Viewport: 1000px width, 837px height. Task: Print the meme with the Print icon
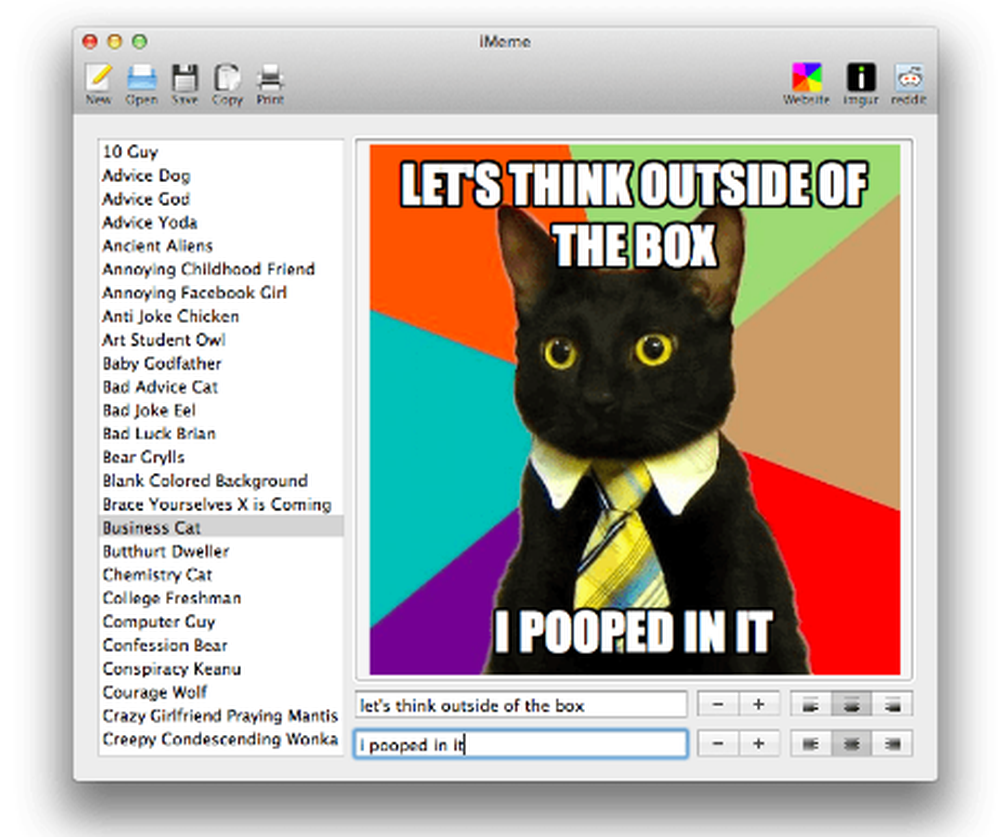point(270,83)
